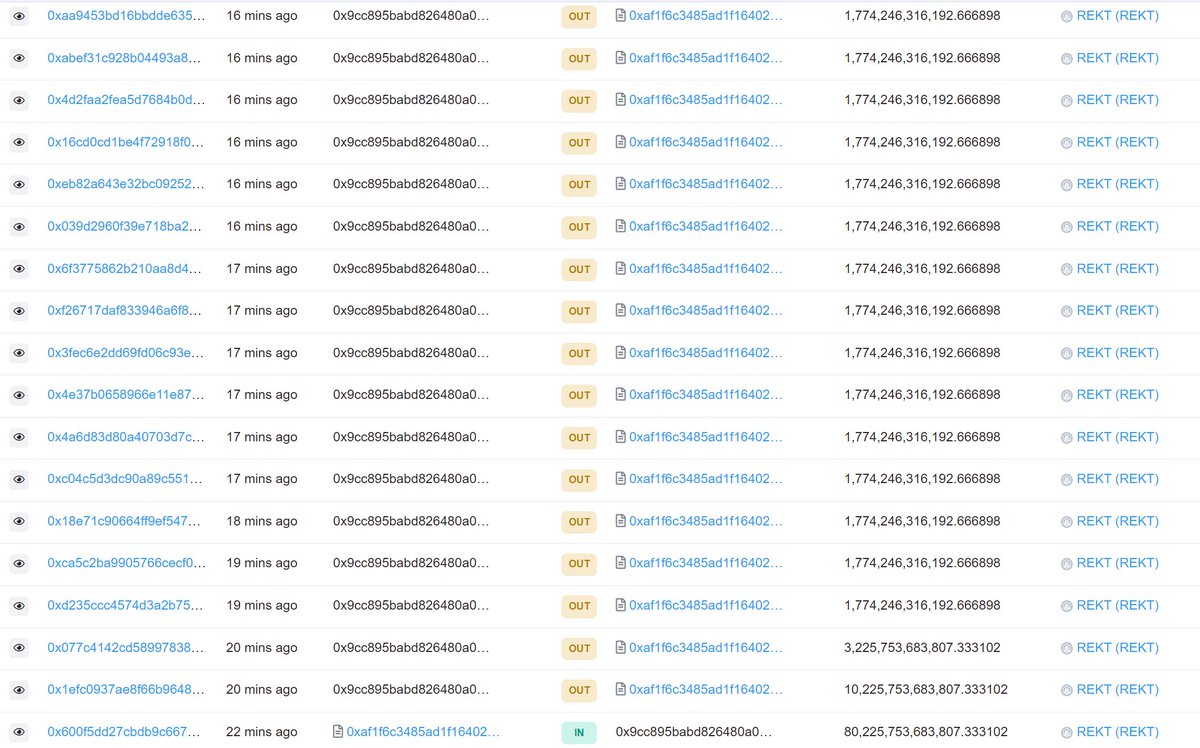Viewport: 1200px width, 748px height.
Task: Click the '18 mins ago' age cell
Action: pyautogui.click(x=262, y=521)
